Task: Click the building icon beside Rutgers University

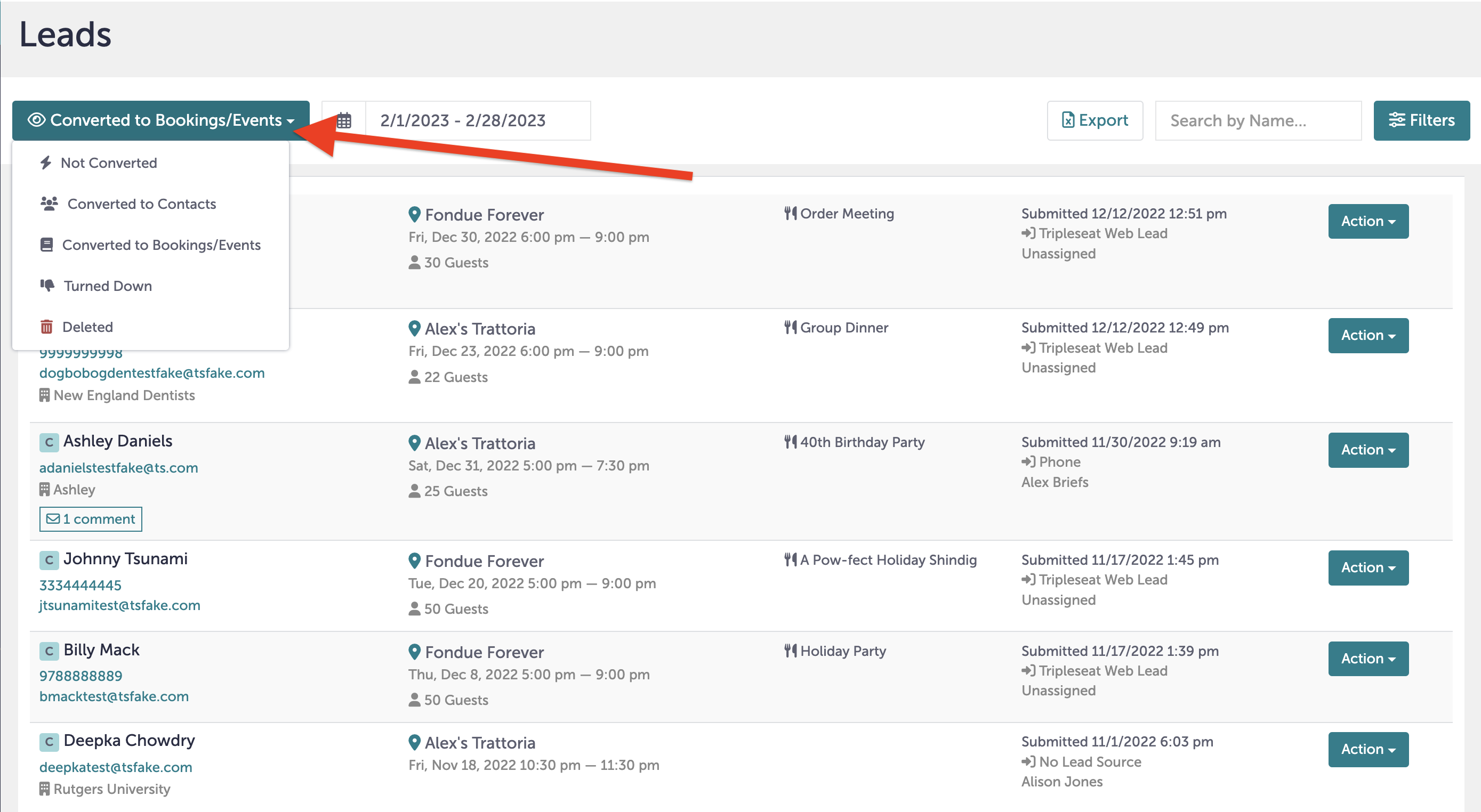Action: tap(44, 789)
